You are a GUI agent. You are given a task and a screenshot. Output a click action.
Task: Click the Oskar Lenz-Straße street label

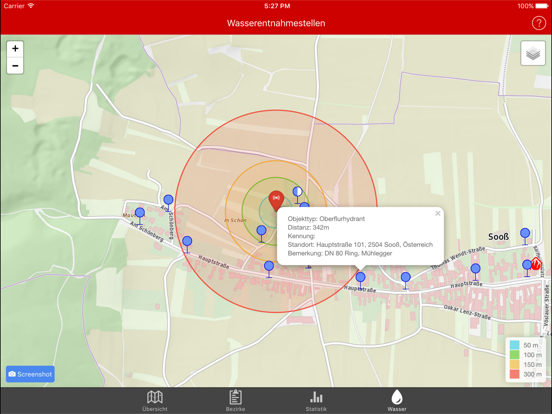coord(467,312)
